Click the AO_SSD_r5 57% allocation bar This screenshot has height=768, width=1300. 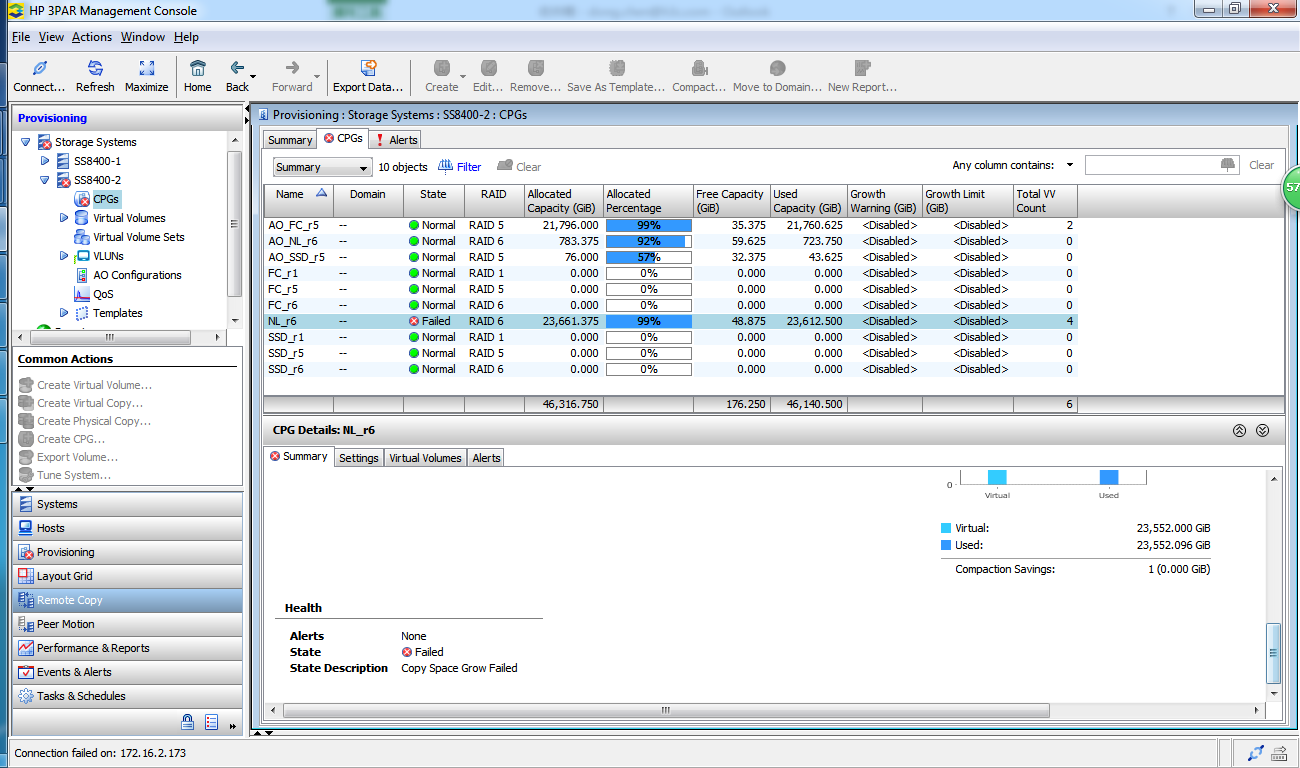click(x=648, y=257)
